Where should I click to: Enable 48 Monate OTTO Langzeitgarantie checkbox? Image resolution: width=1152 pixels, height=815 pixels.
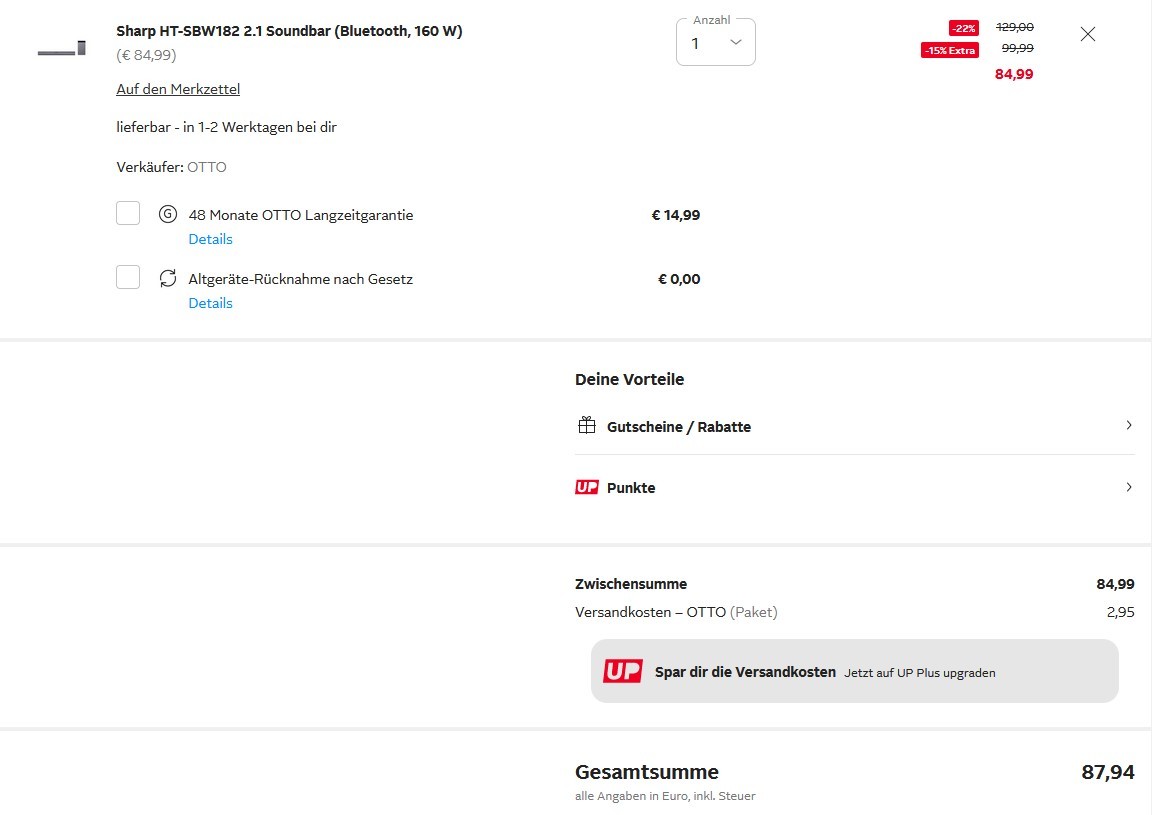click(128, 213)
